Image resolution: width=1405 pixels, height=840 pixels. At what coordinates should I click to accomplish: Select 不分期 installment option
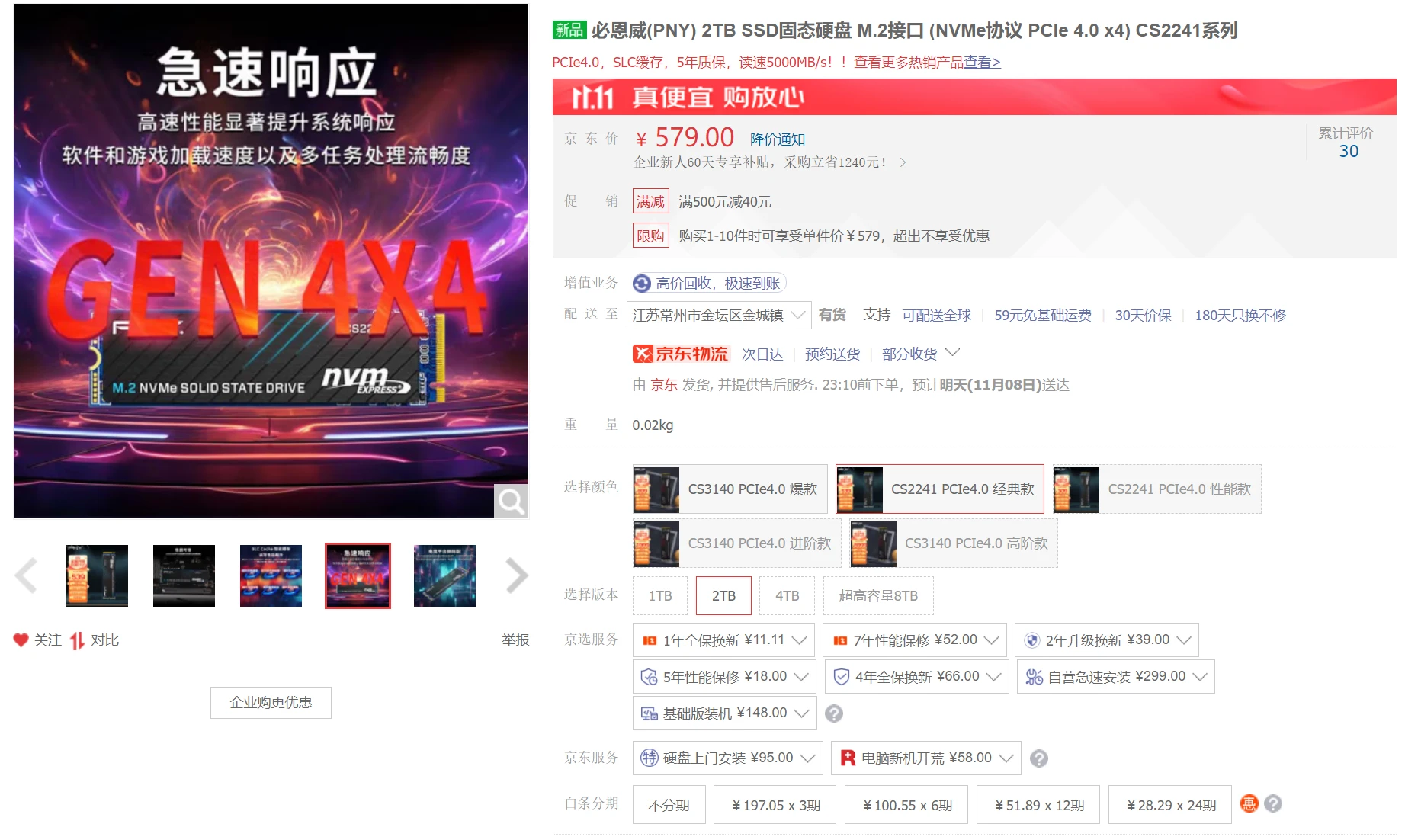669,805
